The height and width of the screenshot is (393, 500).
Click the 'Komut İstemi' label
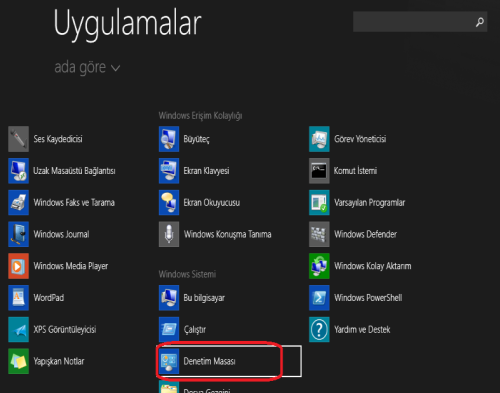tap(356, 171)
